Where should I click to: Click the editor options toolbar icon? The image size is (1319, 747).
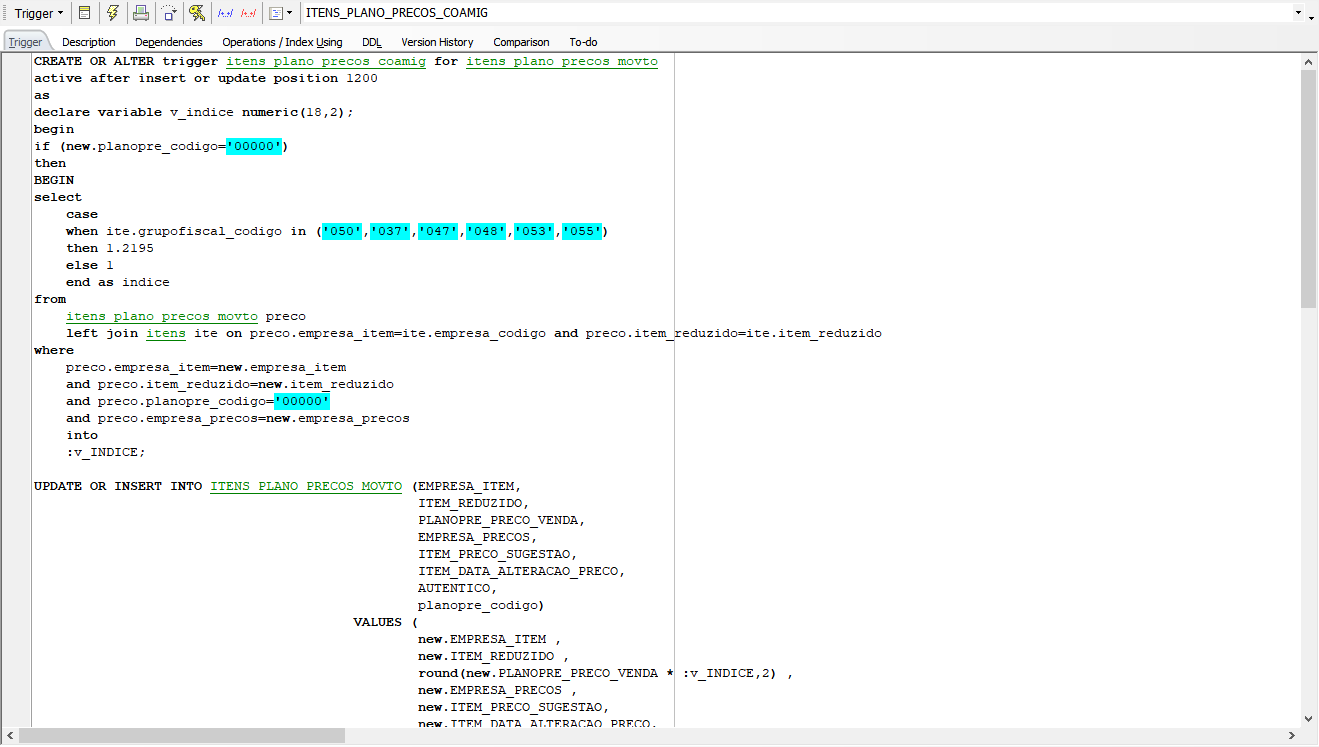coord(277,13)
